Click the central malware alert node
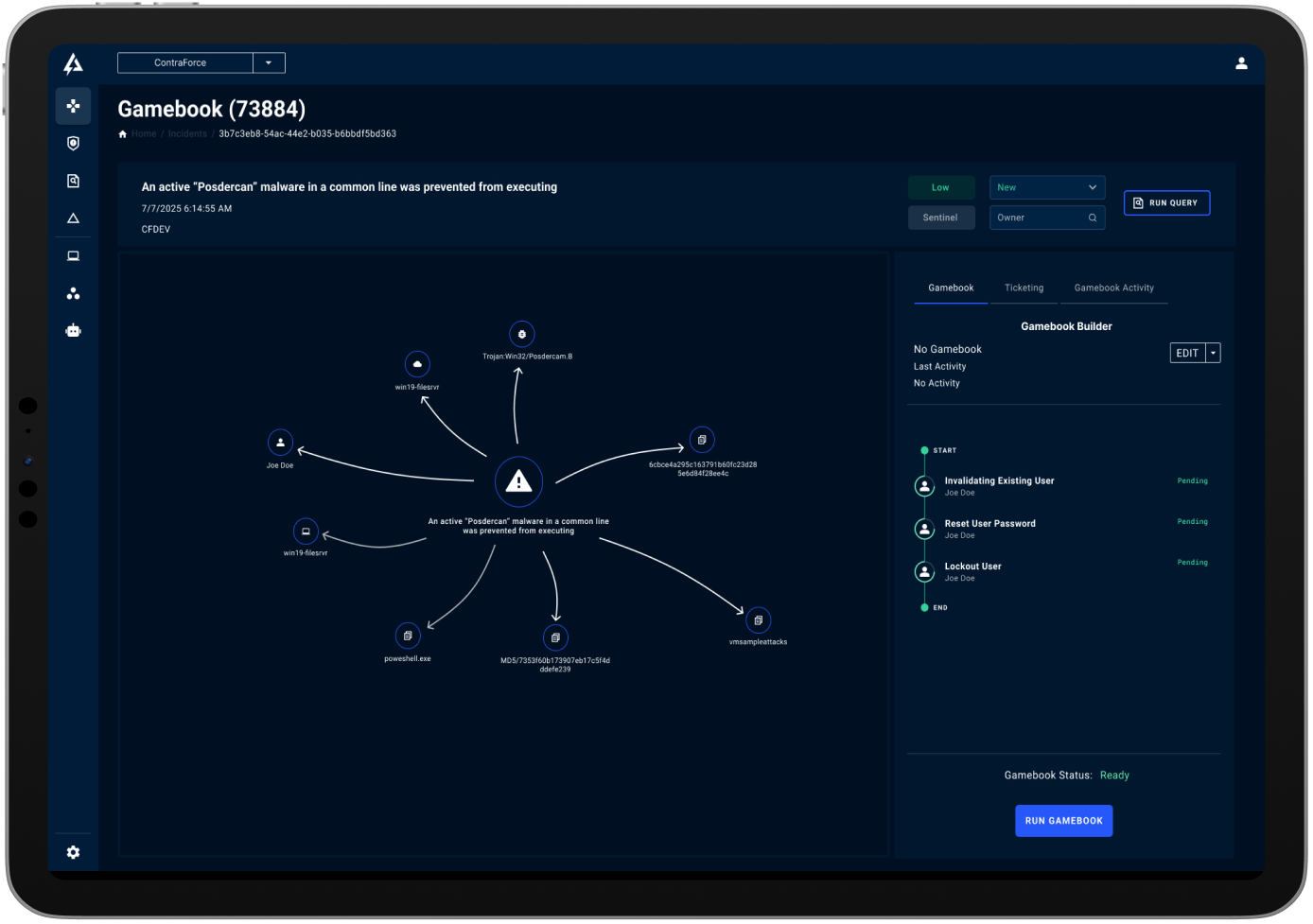Image resolution: width=1313 pixels, height=924 pixels. pyautogui.click(x=518, y=481)
